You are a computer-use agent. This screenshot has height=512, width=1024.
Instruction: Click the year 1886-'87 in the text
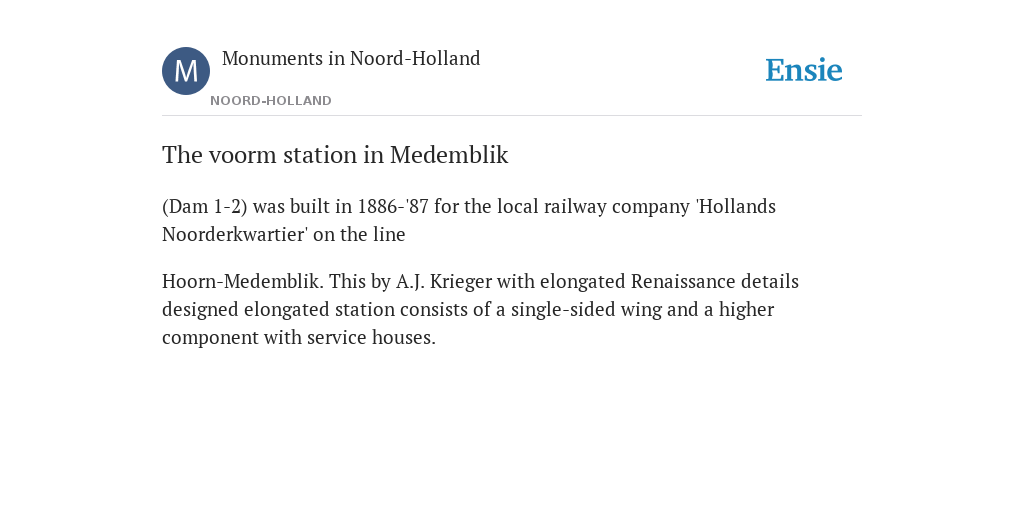pos(392,206)
